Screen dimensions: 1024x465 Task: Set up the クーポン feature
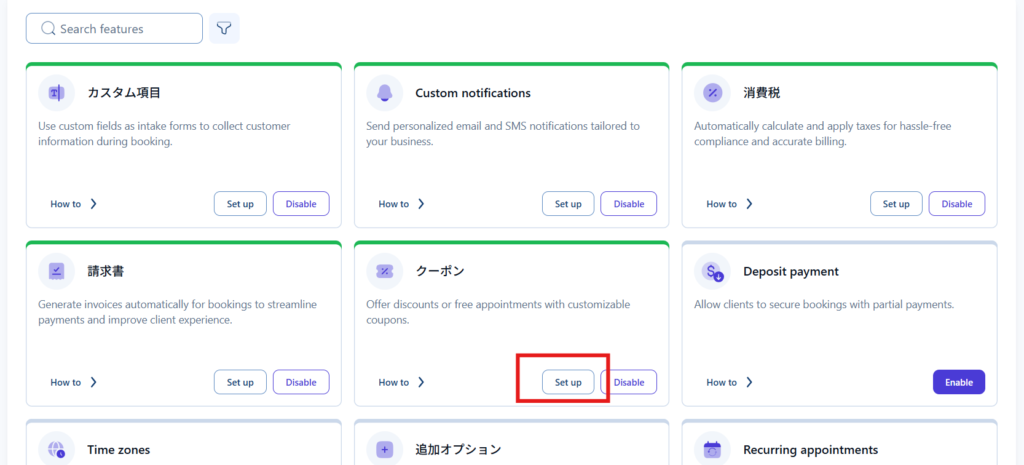568,382
